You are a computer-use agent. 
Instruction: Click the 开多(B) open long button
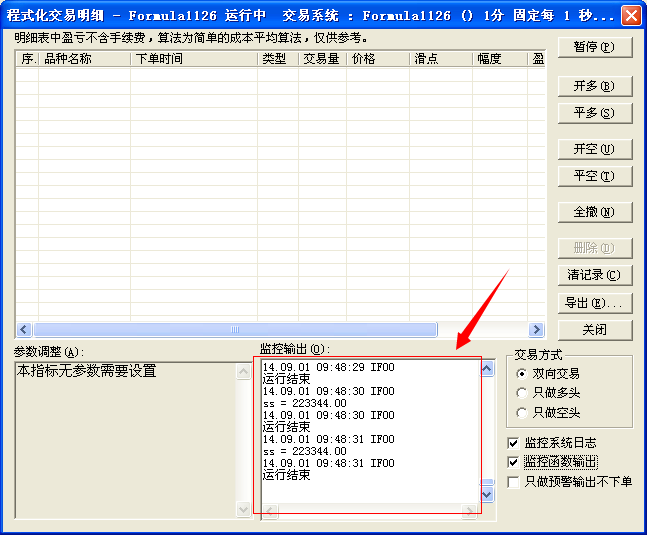(x=595, y=86)
